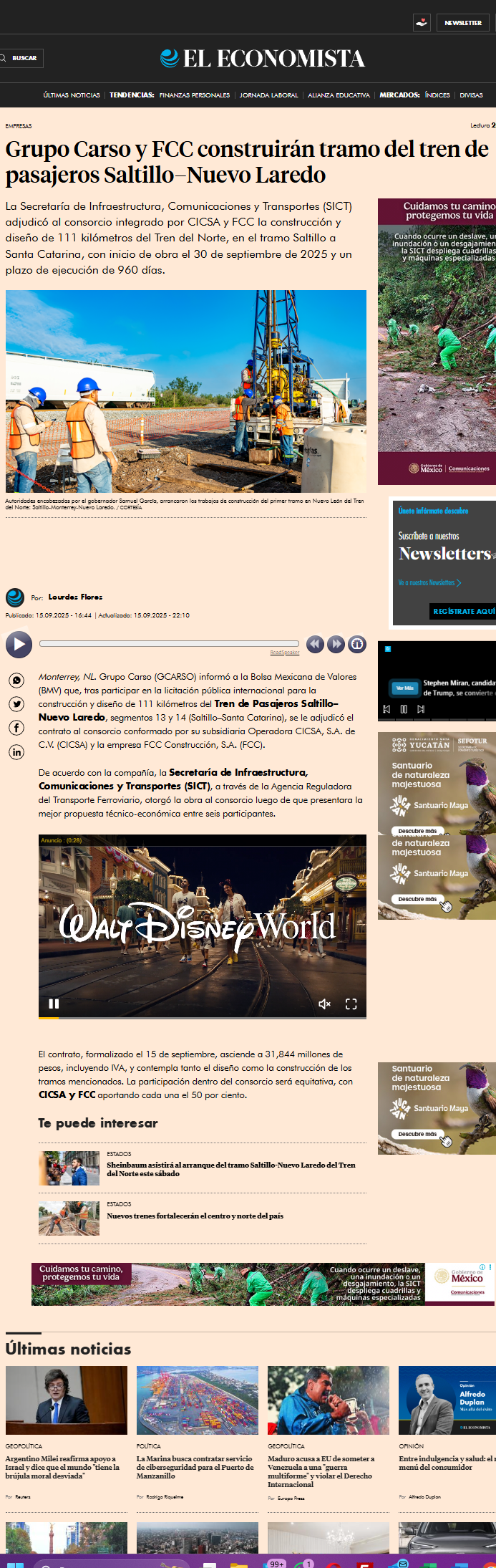
Task: Pause the sidebar video widget
Action: coord(404,709)
